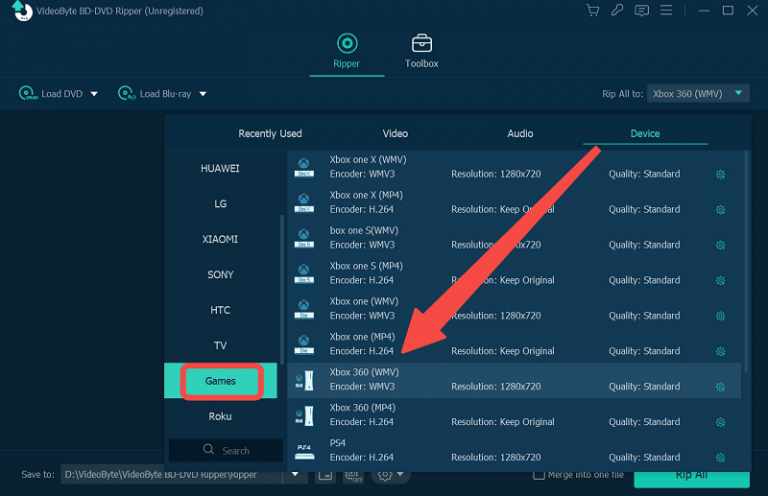Viewport: 768px width, 496px height.
Task: Click the Xbox one X (MP4) device icon
Action: pyautogui.click(x=304, y=203)
